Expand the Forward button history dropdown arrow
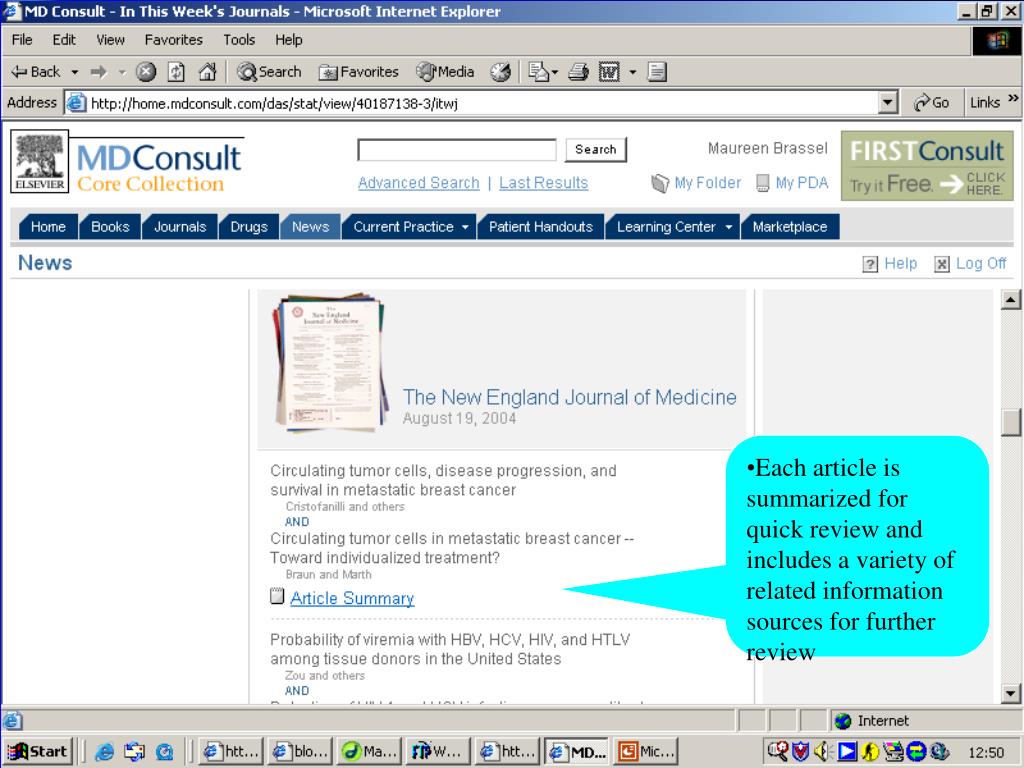This screenshot has height=768, width=1024. tap(121, 72)
